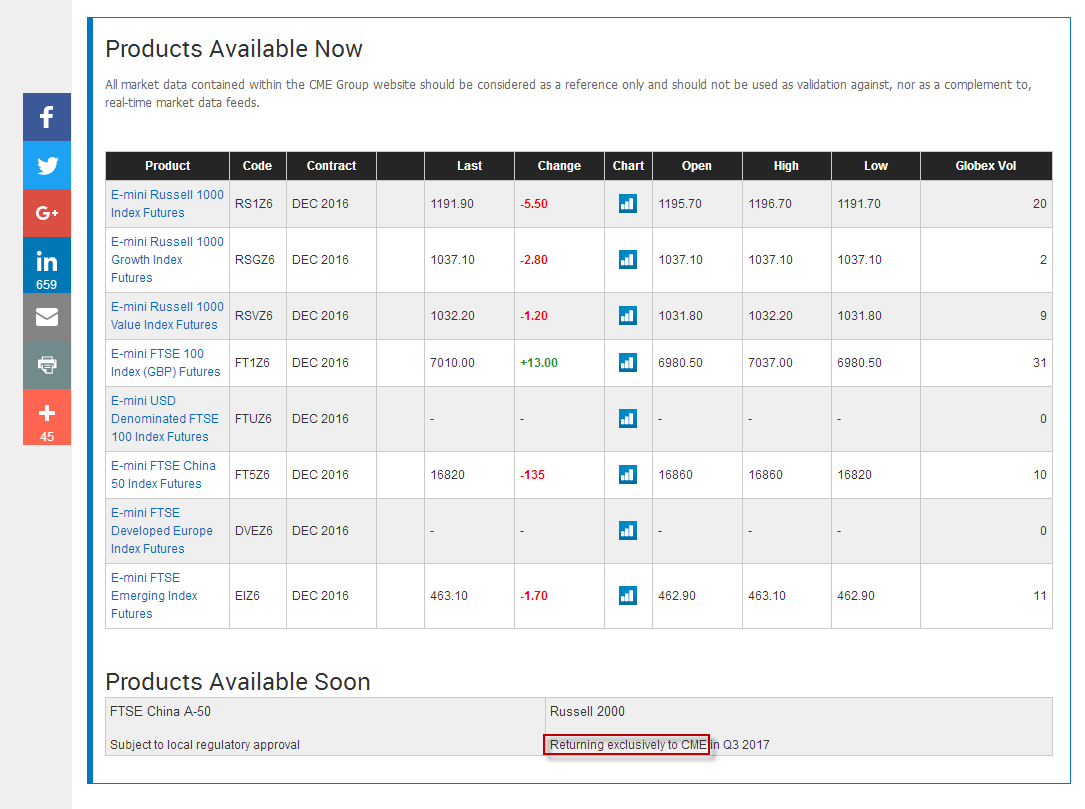Click the High column header
The image size is (1085, 809).
[x=786, y=166]
